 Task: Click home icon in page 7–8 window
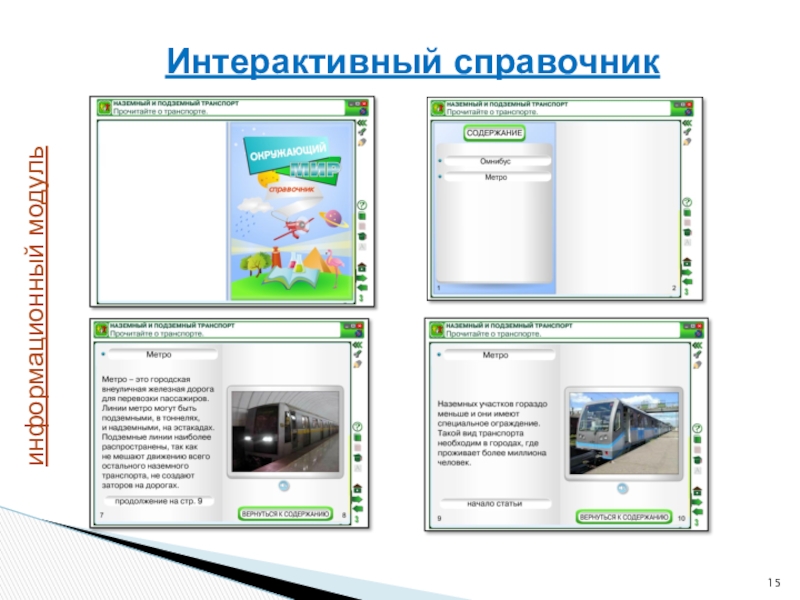tap(358, 489)
